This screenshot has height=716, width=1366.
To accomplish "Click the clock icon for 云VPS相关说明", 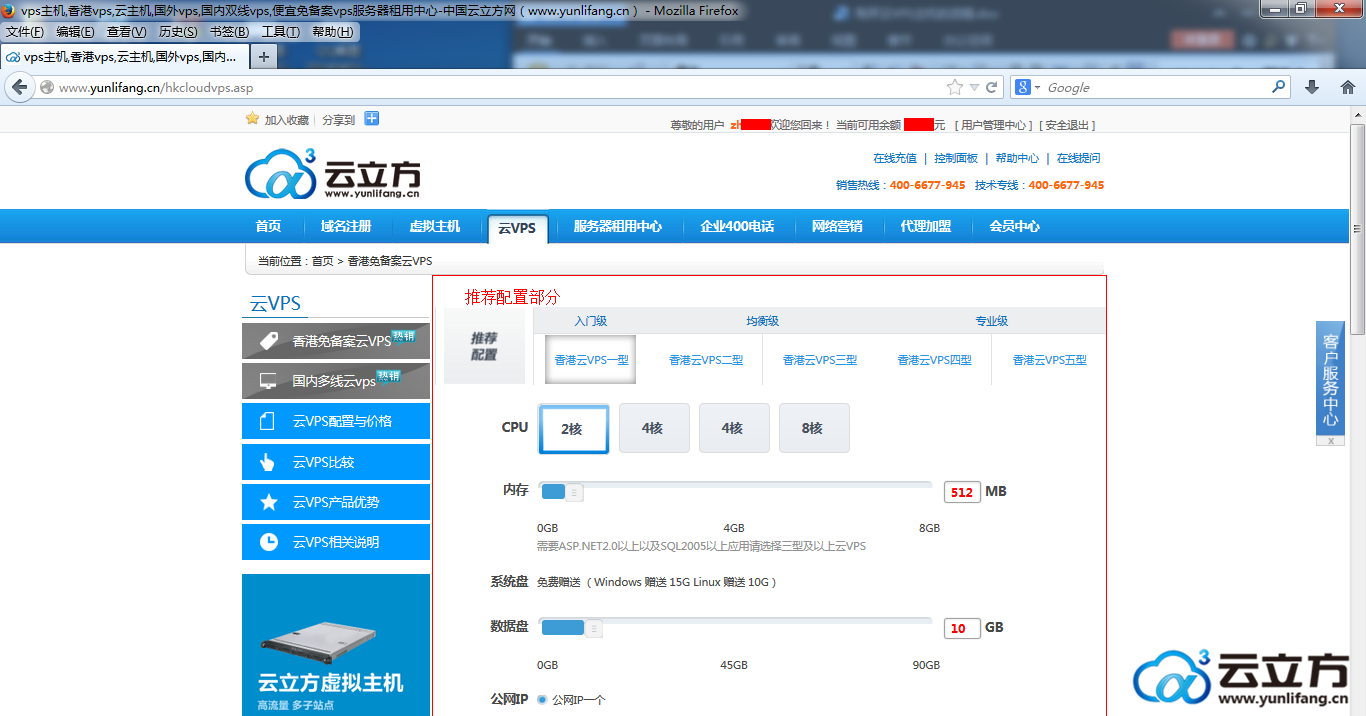I will [268, 542].
